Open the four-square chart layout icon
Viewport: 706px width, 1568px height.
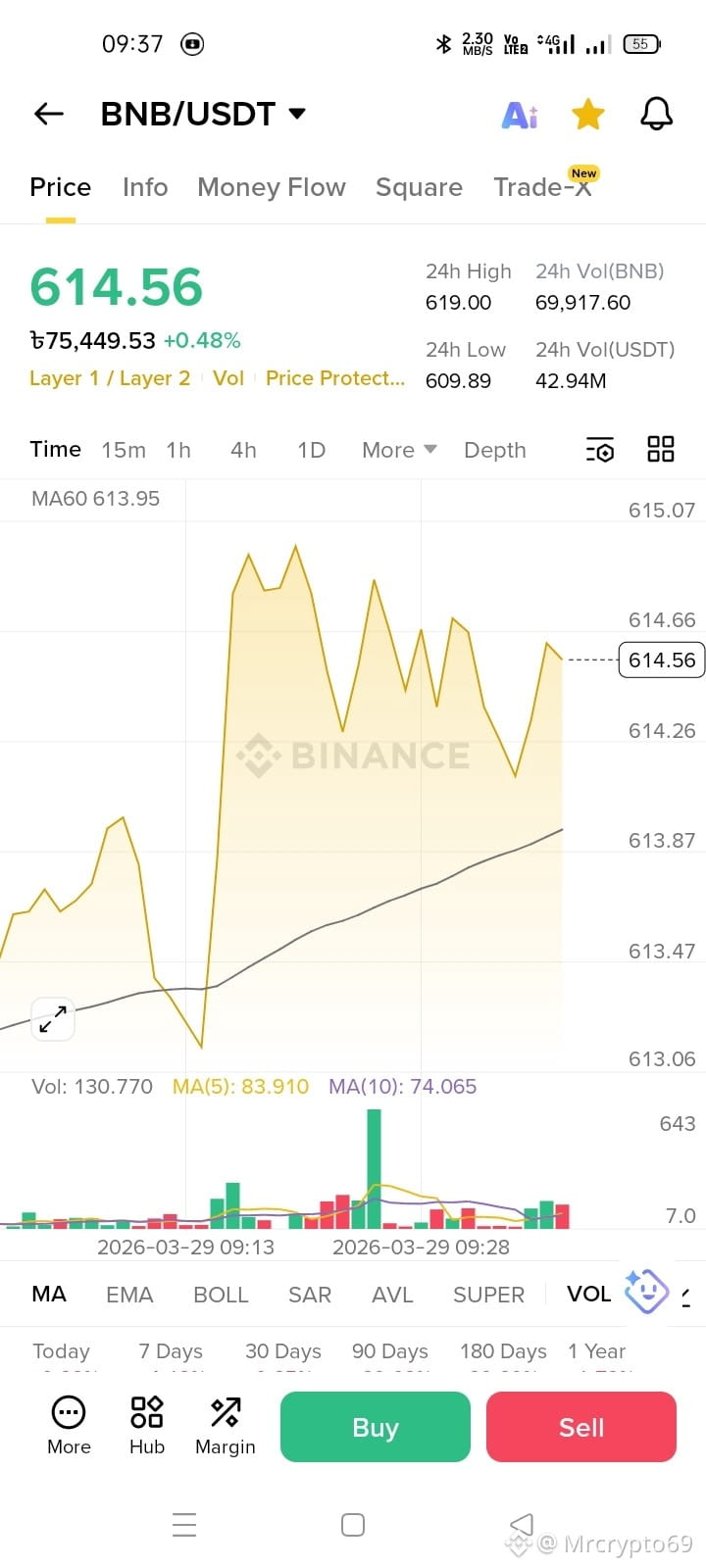(x=661, y=449)
